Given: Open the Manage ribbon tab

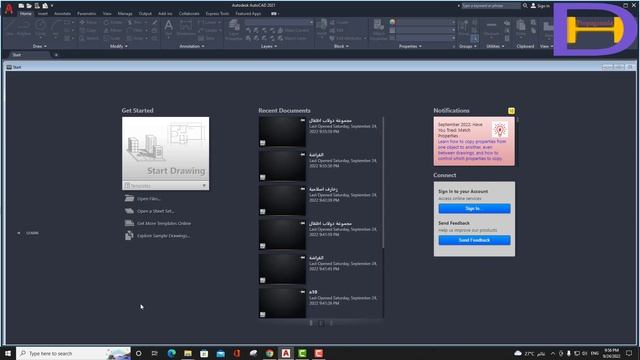Looking at the screenshot, I should pos(125,13).
